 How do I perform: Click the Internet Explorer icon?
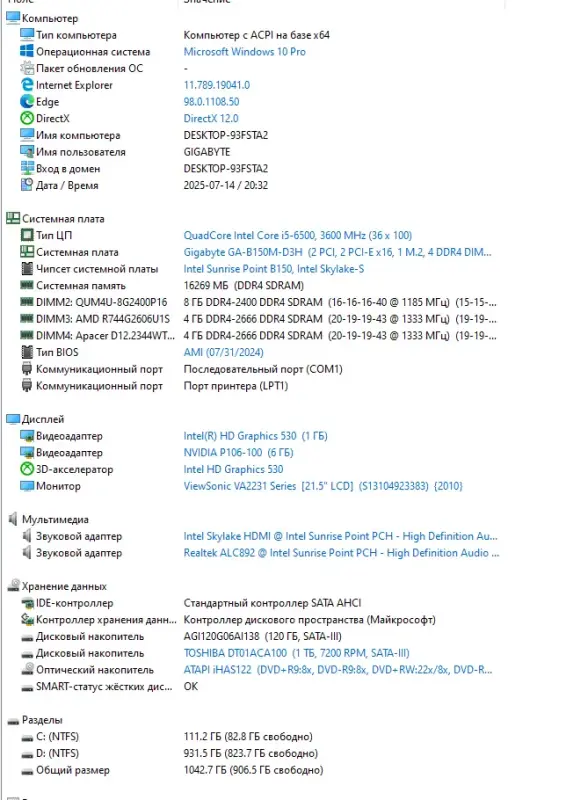click(27, 85)
